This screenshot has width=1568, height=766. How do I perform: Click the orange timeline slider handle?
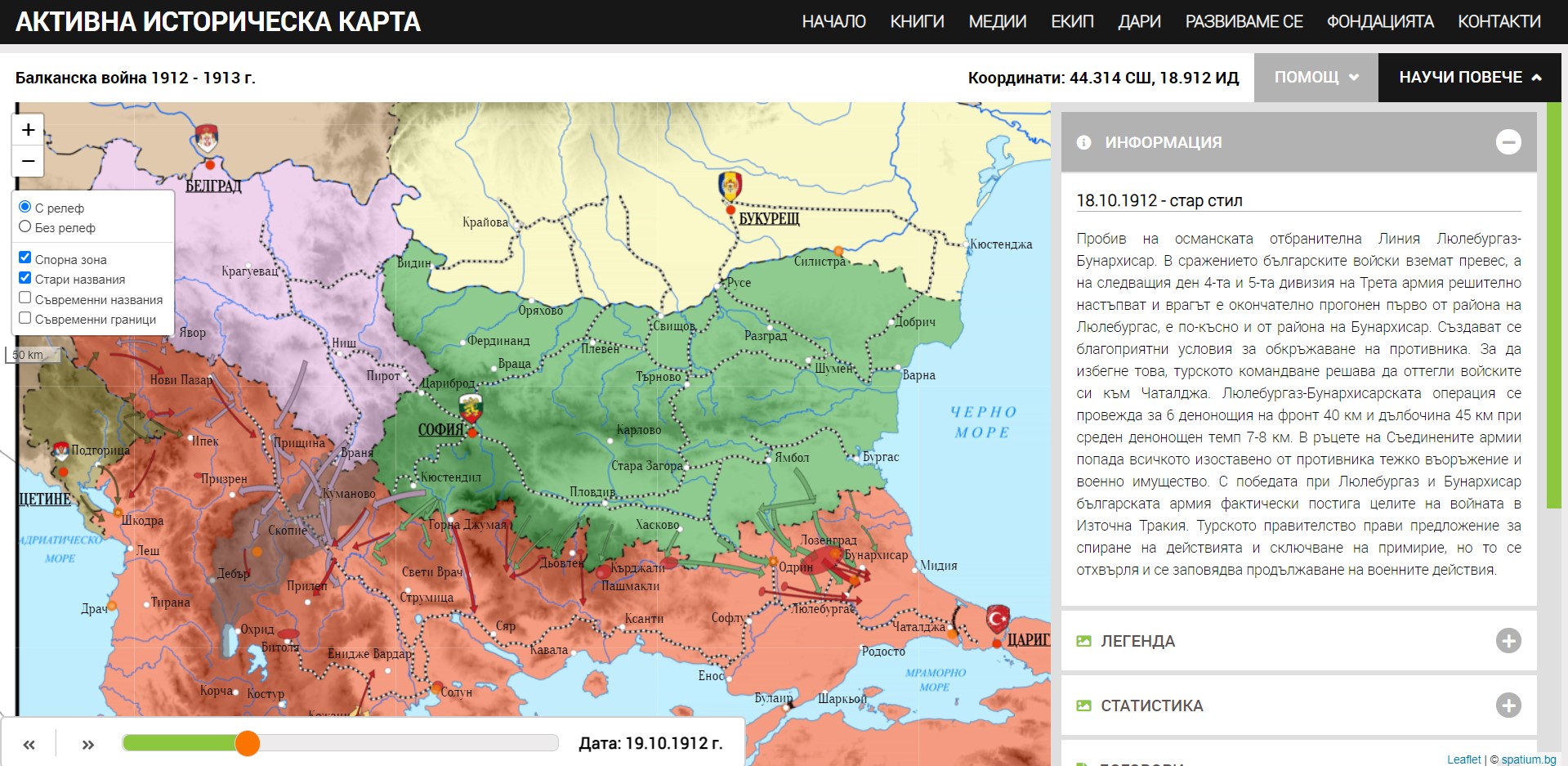248,743
